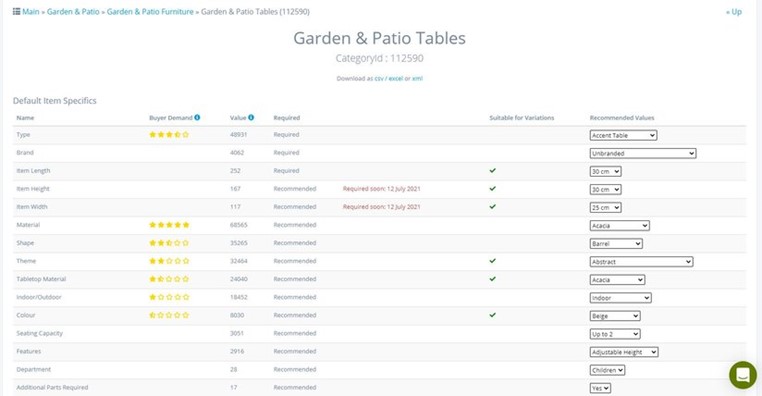Click the Up link at top right
The width and height of the screenshot is (762, 396).
[x=734, y=12]
